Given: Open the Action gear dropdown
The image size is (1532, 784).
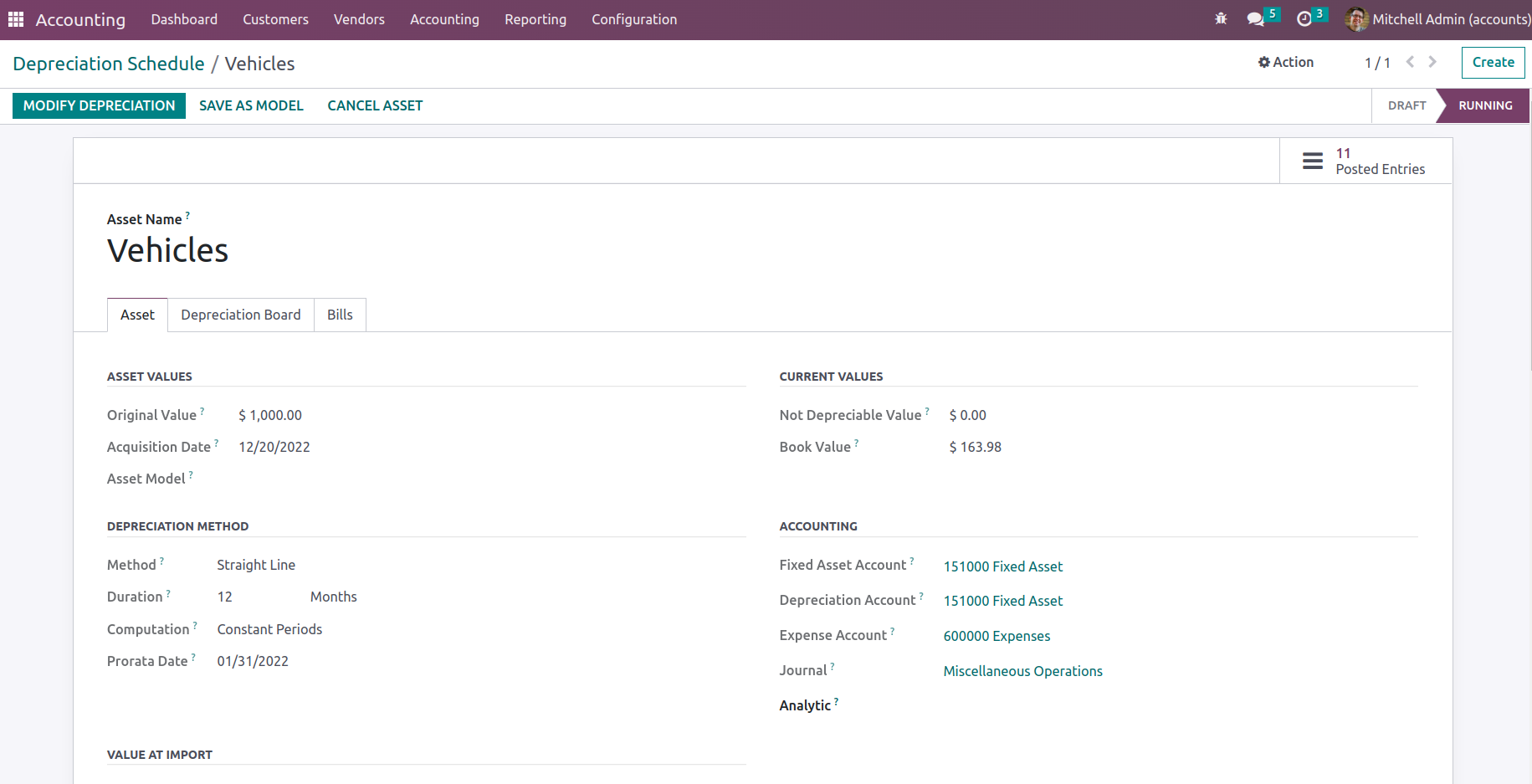Looking at the screenshot, I should click(1285, 62).
